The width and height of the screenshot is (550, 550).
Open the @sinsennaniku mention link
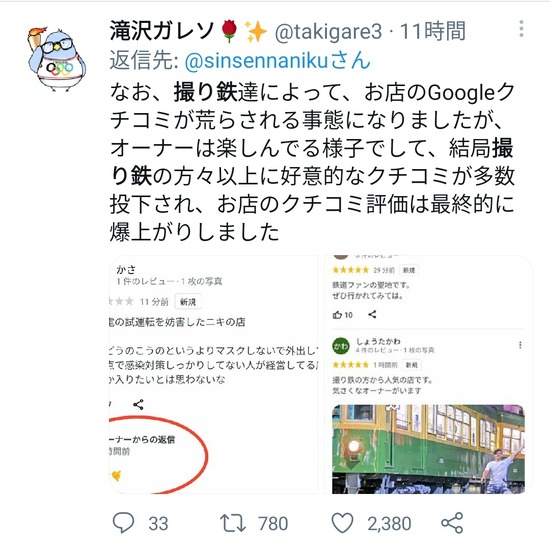(x=277, y=61)
